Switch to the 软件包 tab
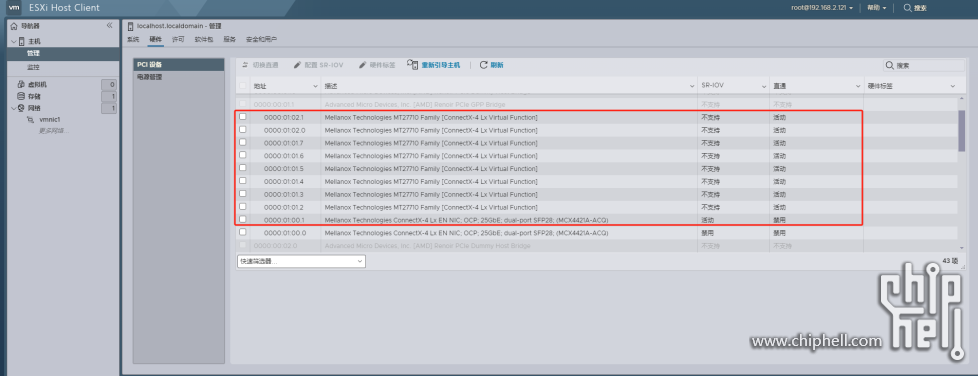The width and height of the screenshot is (978, 376). (204, 39)
